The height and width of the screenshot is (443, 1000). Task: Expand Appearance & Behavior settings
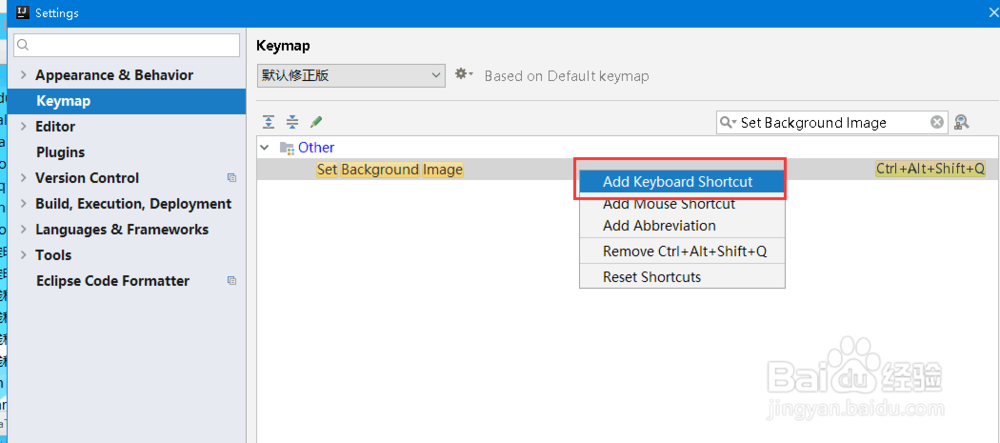click(24, 75)
